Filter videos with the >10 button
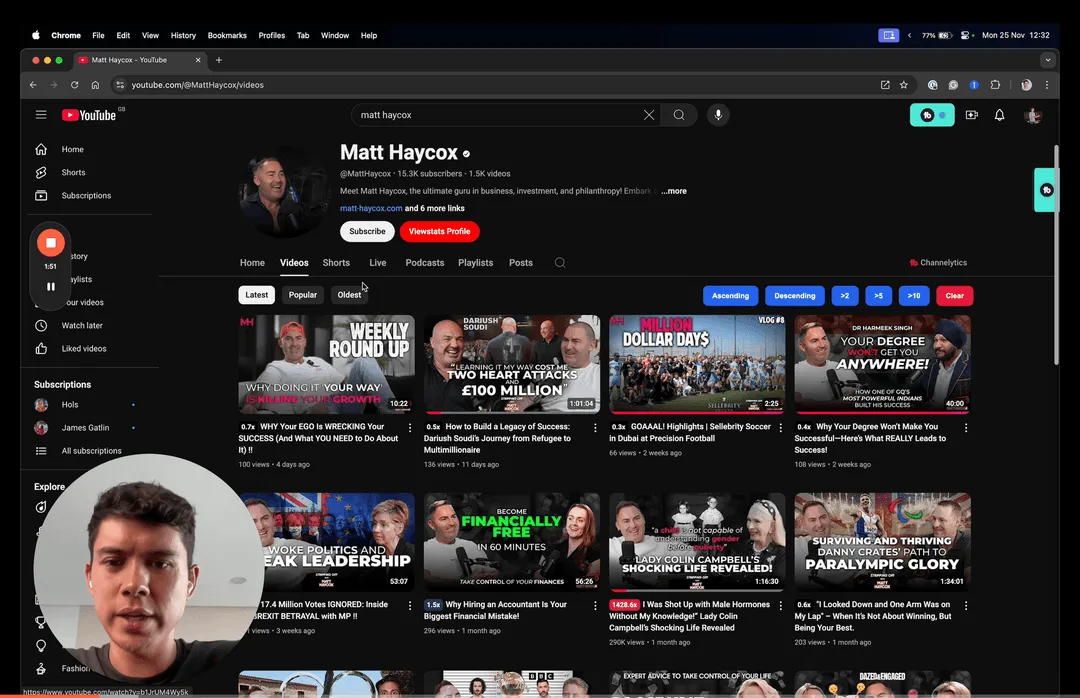The image size is (1080, 698). pos(913,296)
